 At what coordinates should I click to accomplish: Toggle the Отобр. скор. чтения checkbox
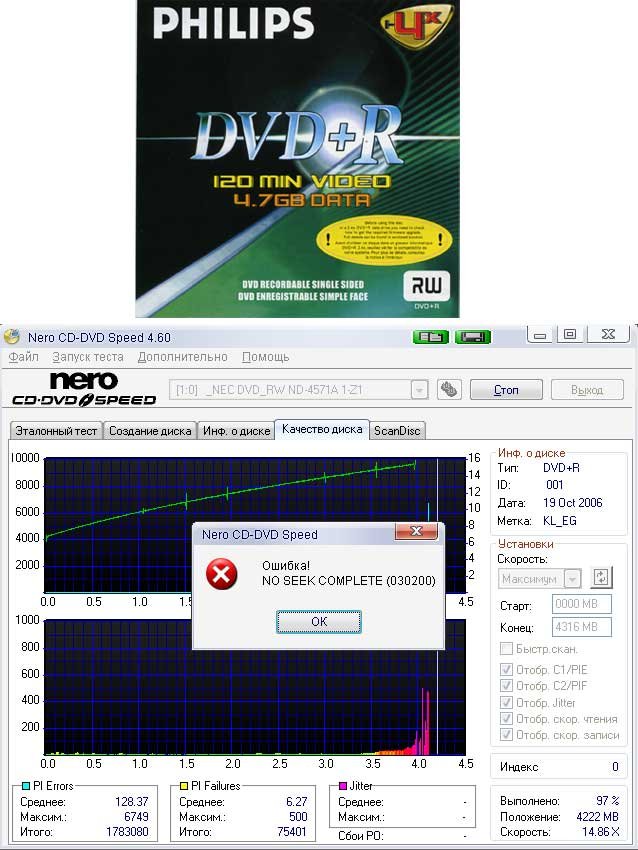click(506, 719)
